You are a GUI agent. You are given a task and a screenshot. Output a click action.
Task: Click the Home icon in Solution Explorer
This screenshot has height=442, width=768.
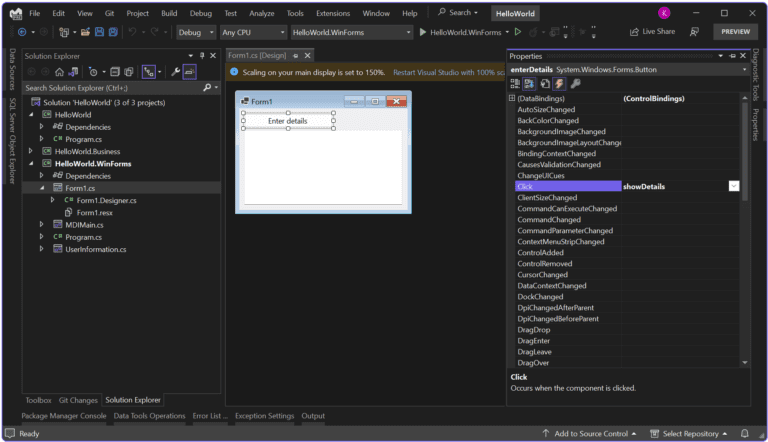(x=59, y=72)
